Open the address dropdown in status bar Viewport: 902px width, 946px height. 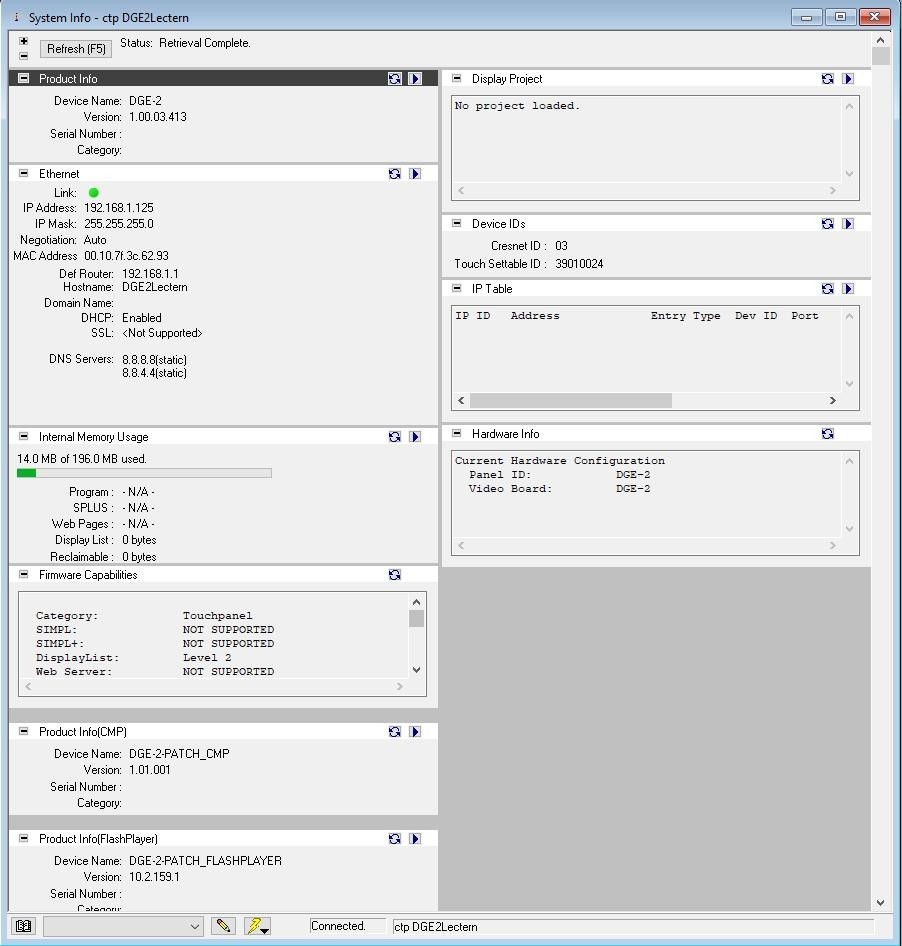coord(123,926)
